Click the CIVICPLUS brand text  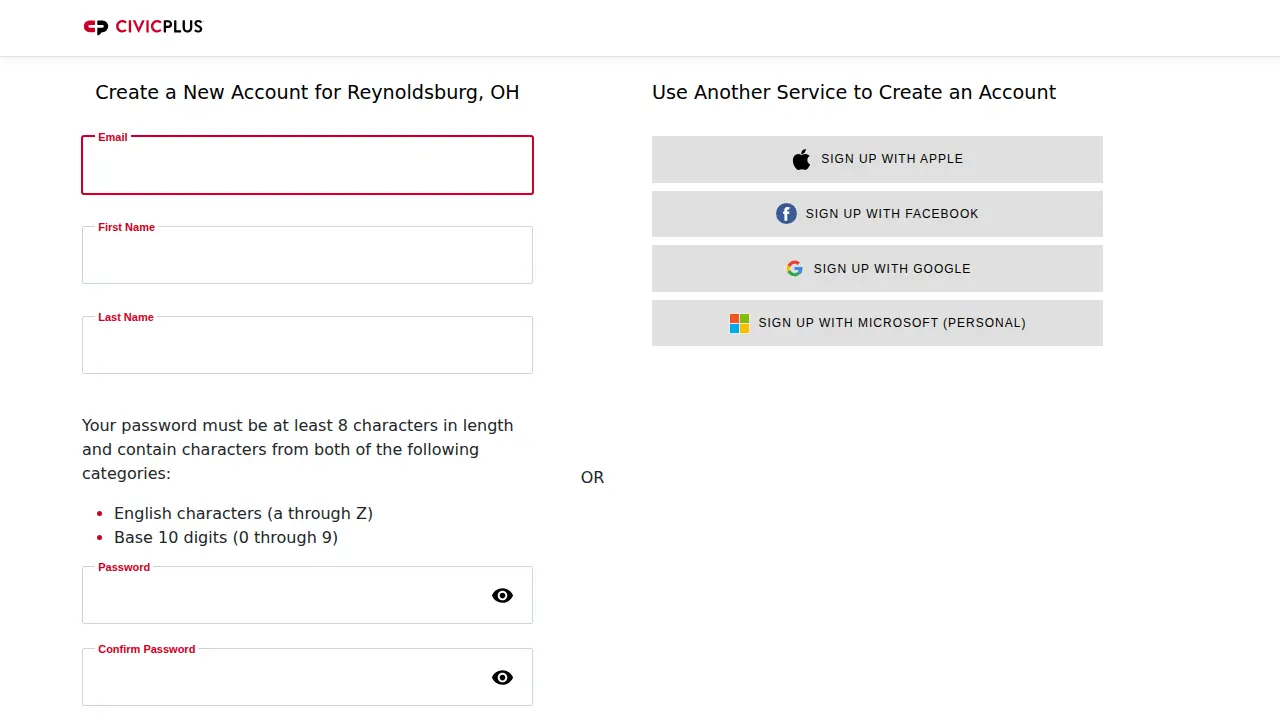pos(159,27)
